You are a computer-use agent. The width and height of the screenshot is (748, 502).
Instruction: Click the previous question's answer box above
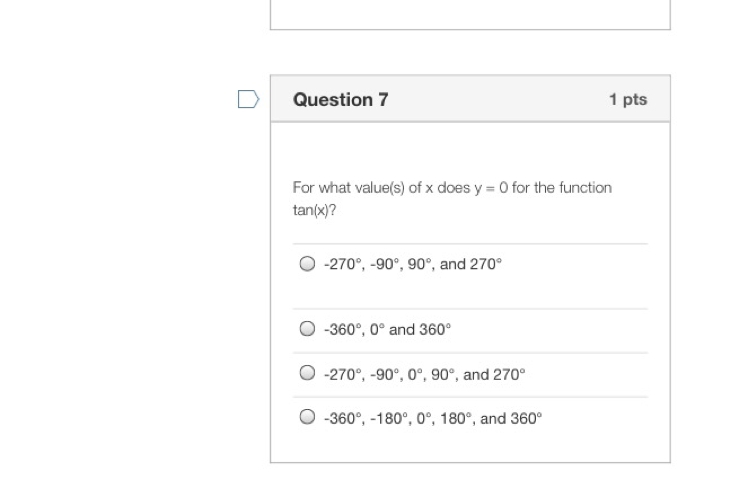(x=470, y=14)
